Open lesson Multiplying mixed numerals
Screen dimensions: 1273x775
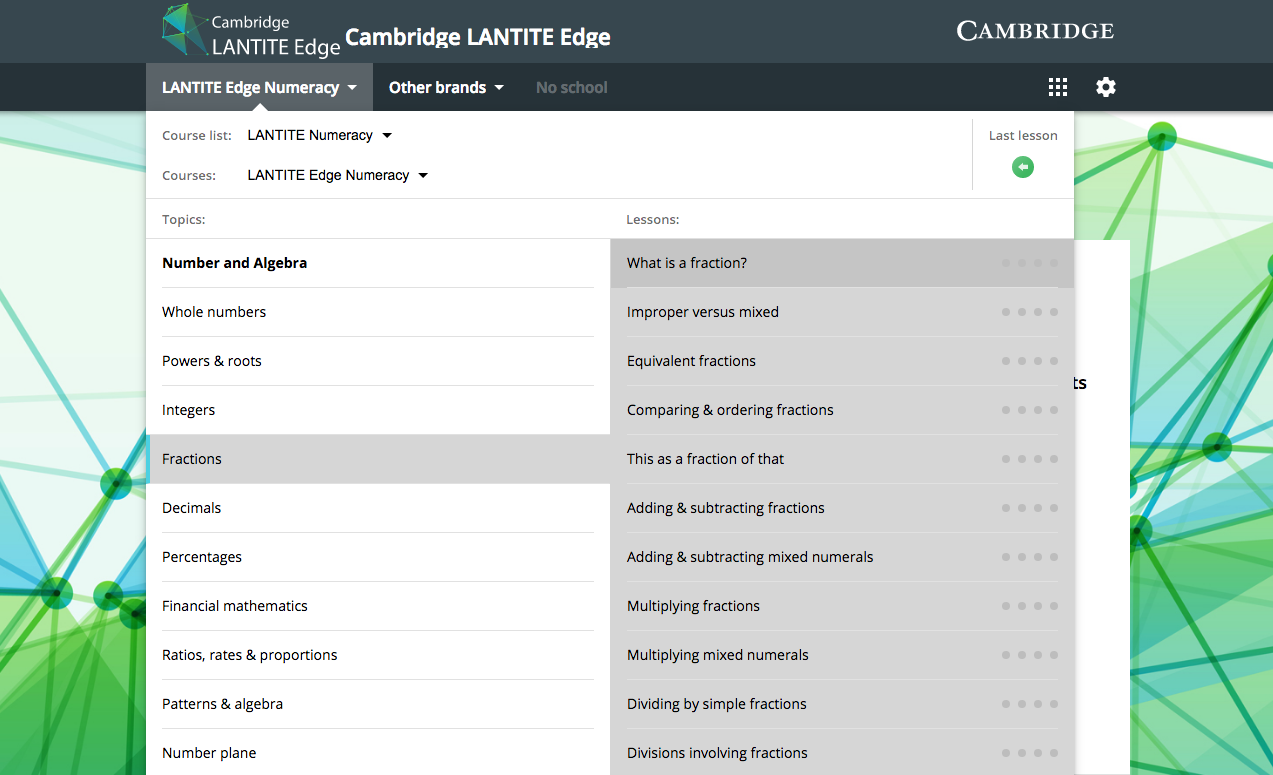[842, 655]
